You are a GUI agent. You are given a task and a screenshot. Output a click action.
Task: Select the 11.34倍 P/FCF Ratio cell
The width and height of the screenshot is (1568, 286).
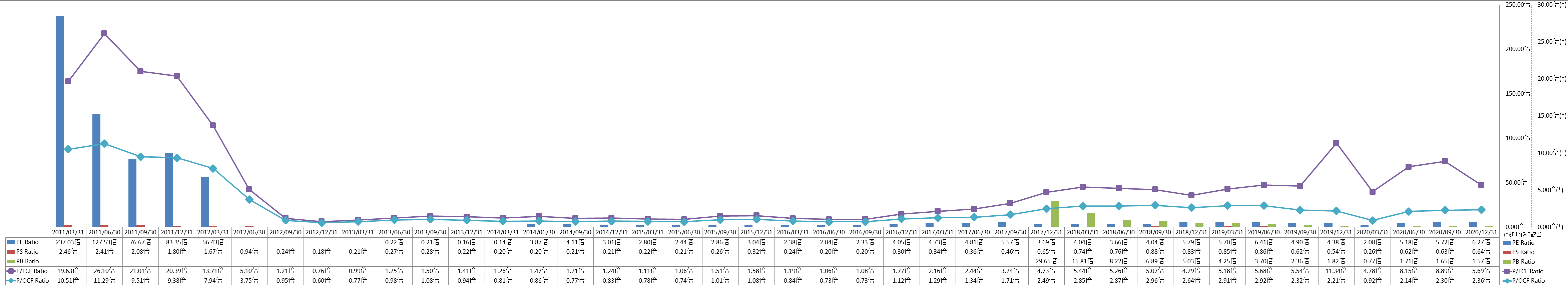1336,271
